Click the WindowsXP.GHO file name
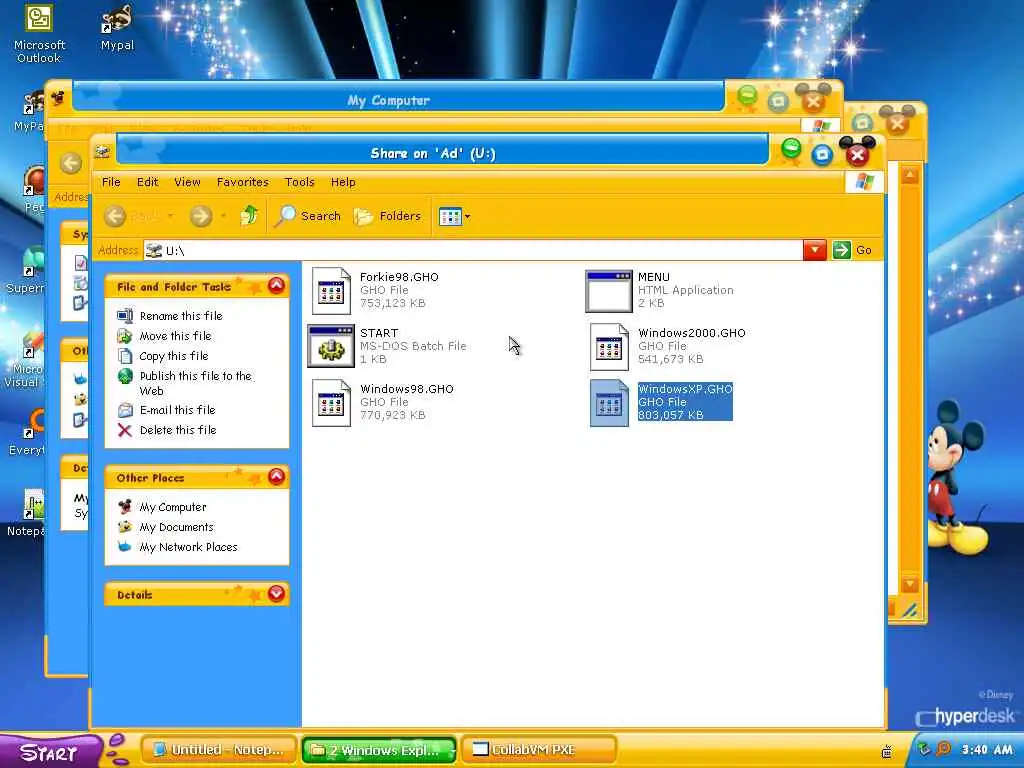This screenshot has width=1024, height=768. [685, 389]
